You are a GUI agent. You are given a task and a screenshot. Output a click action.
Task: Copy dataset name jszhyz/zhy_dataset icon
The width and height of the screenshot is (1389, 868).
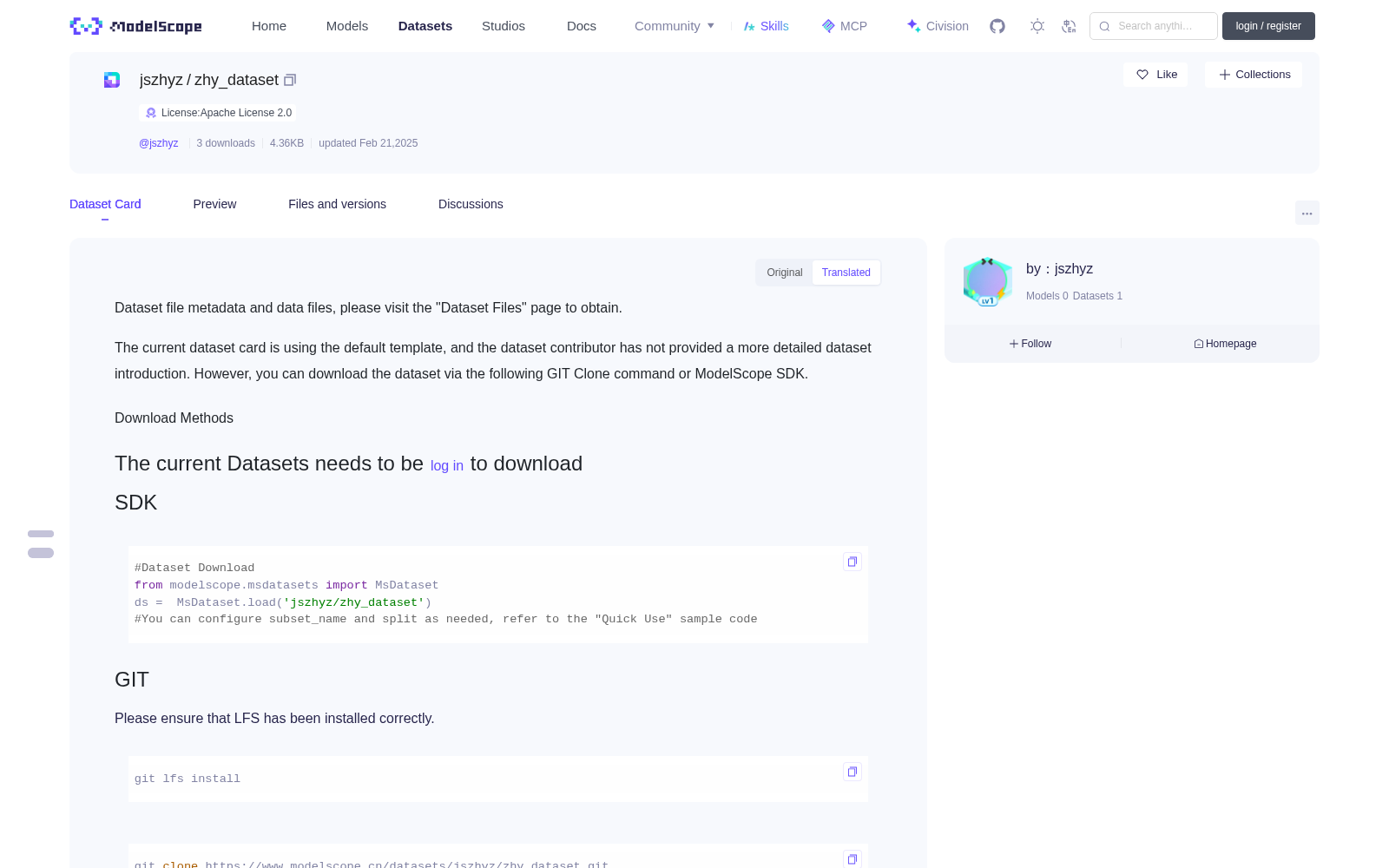(290, 80)
